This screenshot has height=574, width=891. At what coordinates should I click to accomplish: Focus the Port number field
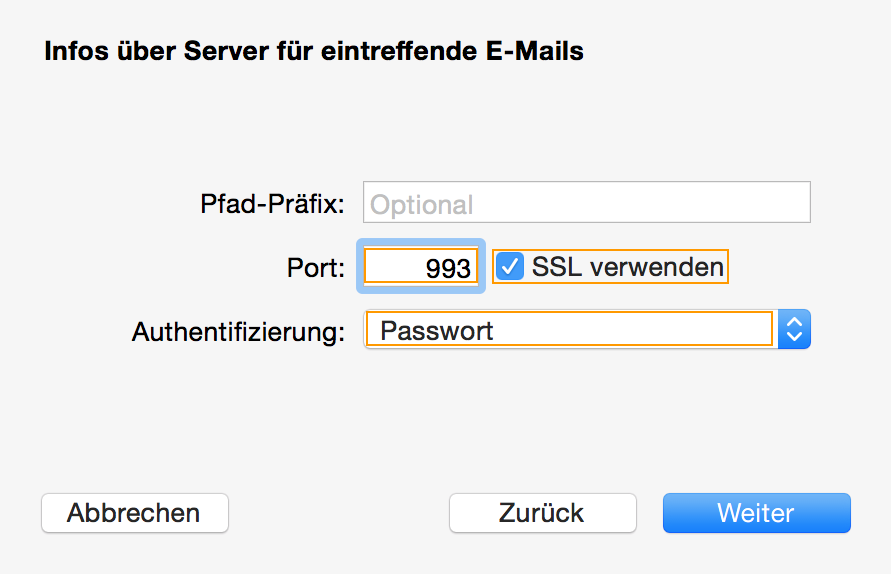(x=421, y=267)
